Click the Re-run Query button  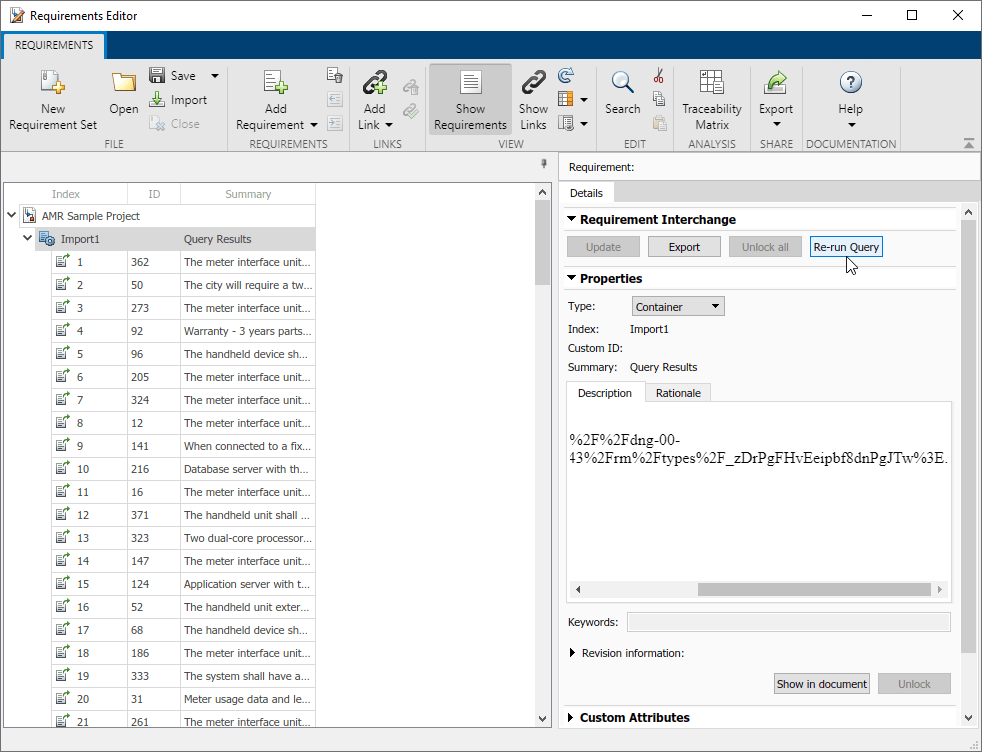[846, 247]
